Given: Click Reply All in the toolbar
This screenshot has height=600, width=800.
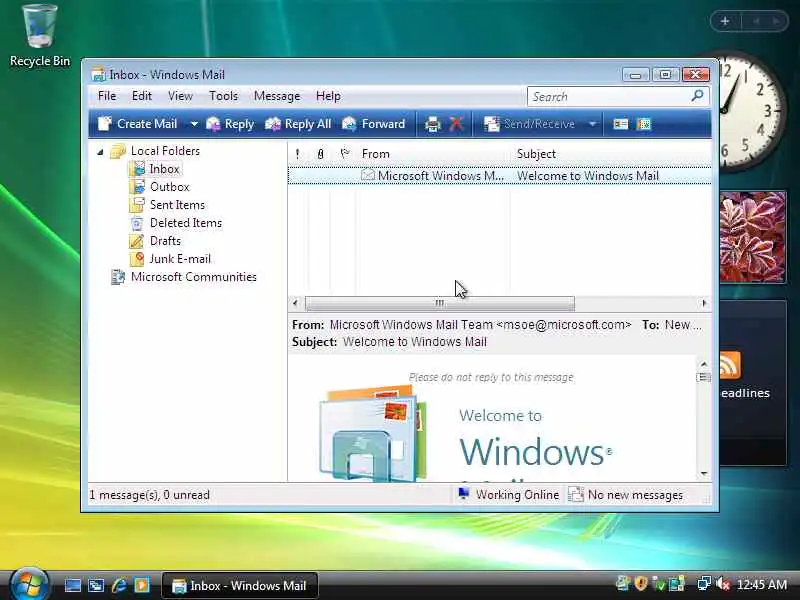Looking at the screenshot, I should [298, 124].
